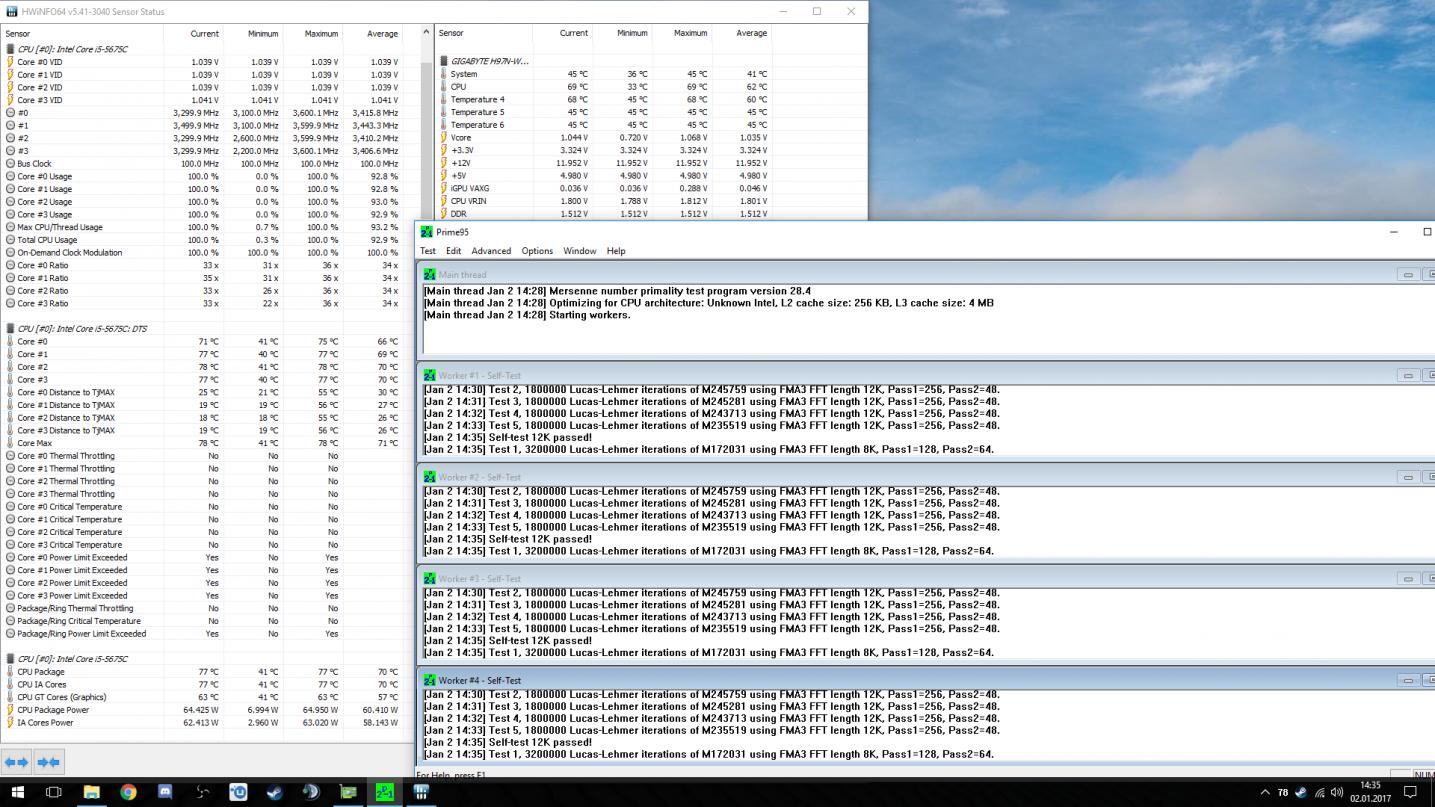Click the Worker #1 Self-Test window icon
Image resolution: width=1435 pixels, height=807 pixels.
[x=430, y=375]
